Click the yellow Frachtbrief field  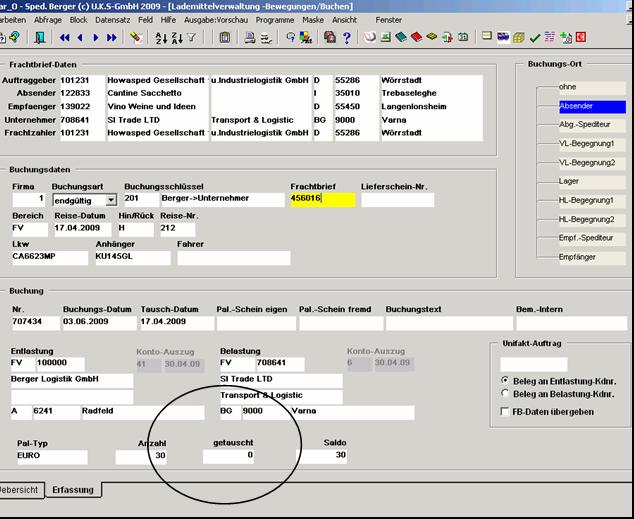click(x=323, y=199)
